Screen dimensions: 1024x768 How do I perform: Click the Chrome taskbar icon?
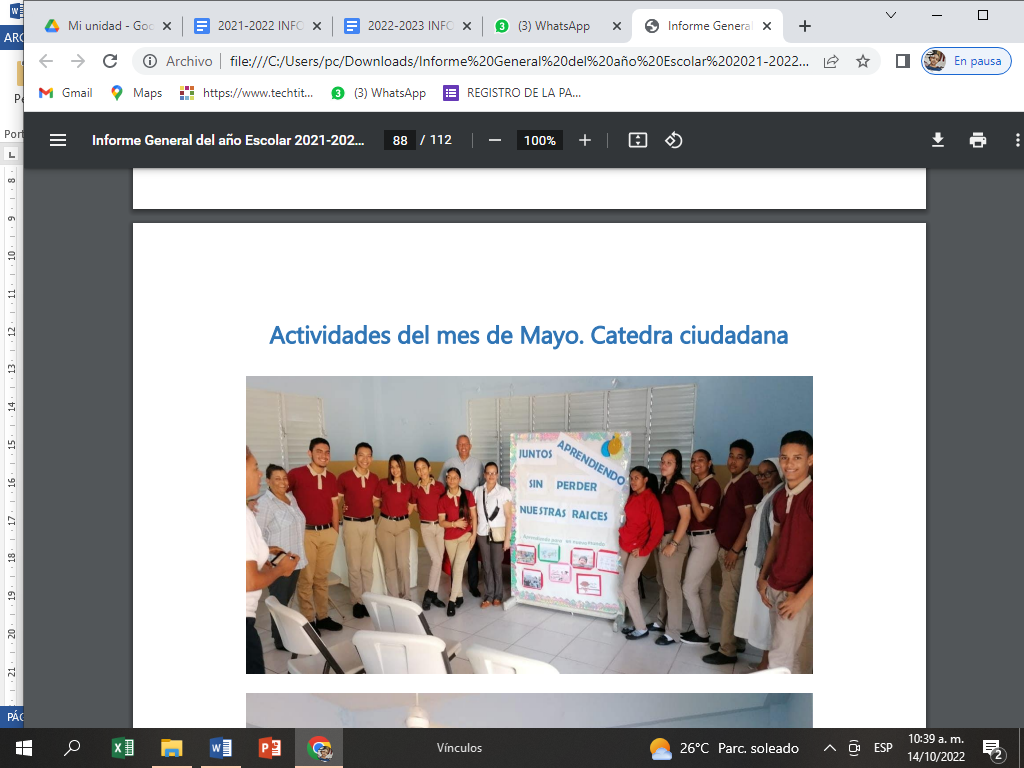click(x=319, y=748)
